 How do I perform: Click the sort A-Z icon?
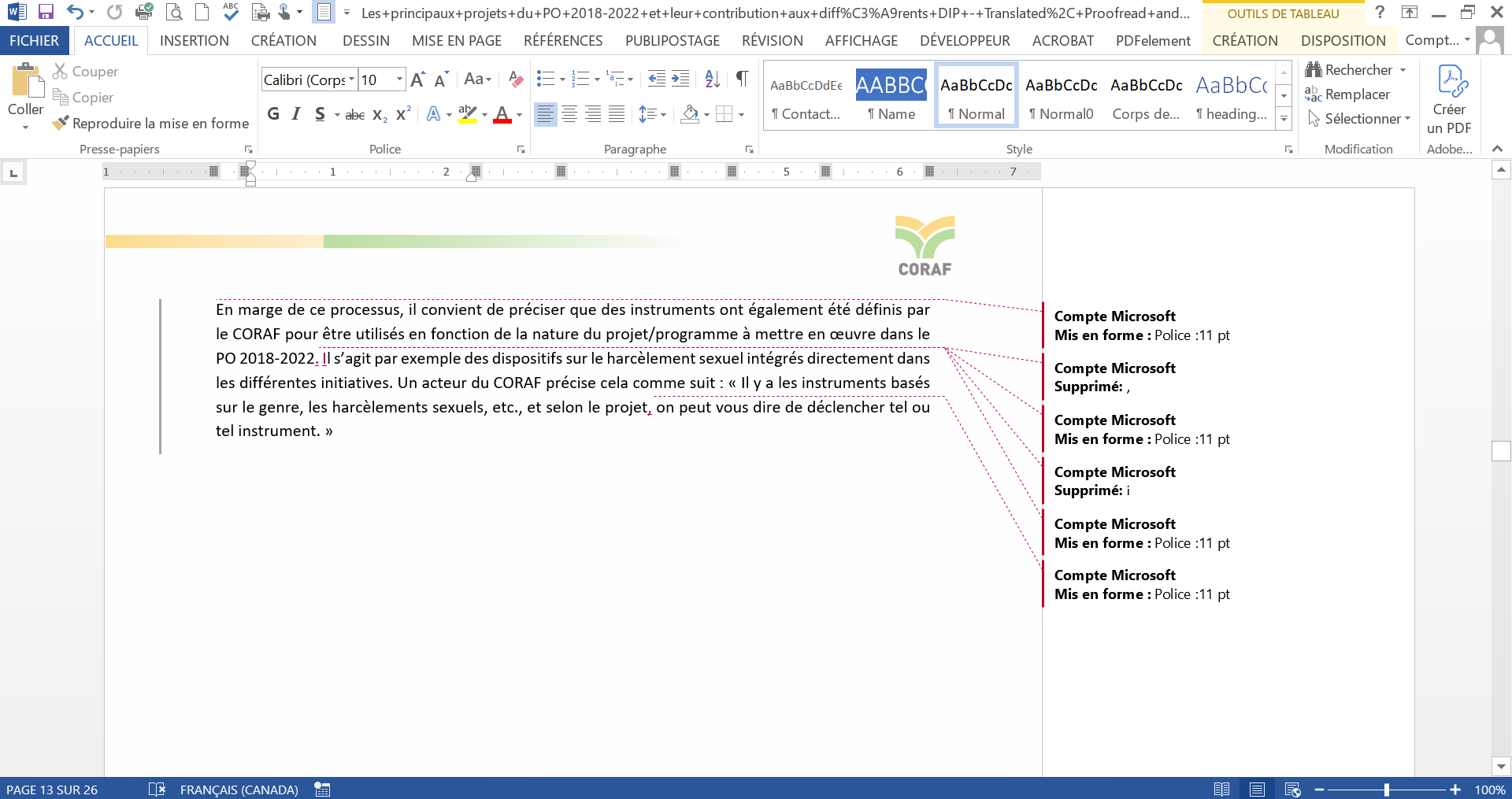tap(712, 78)
